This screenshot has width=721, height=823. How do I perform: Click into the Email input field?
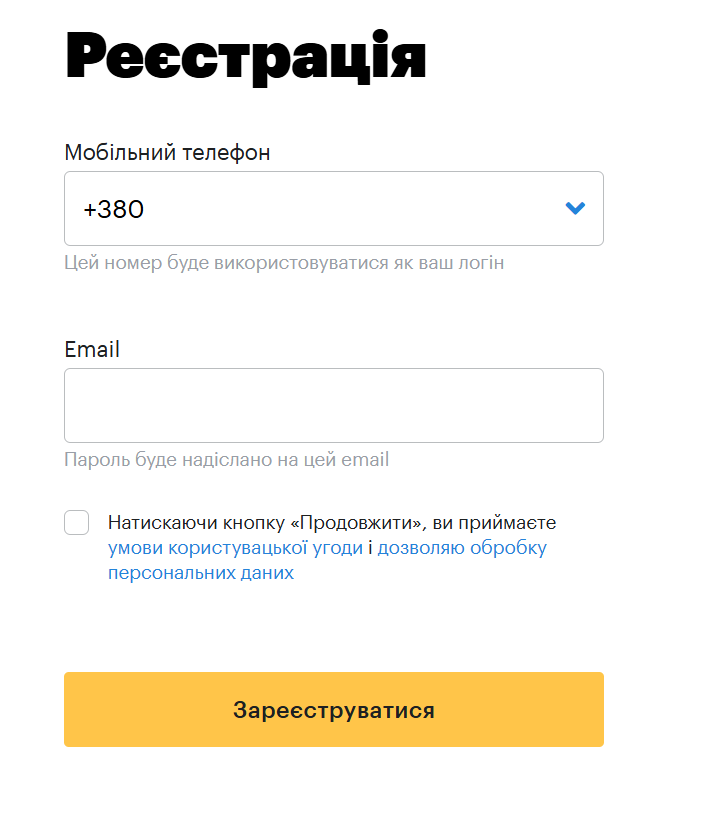point(333,405)
